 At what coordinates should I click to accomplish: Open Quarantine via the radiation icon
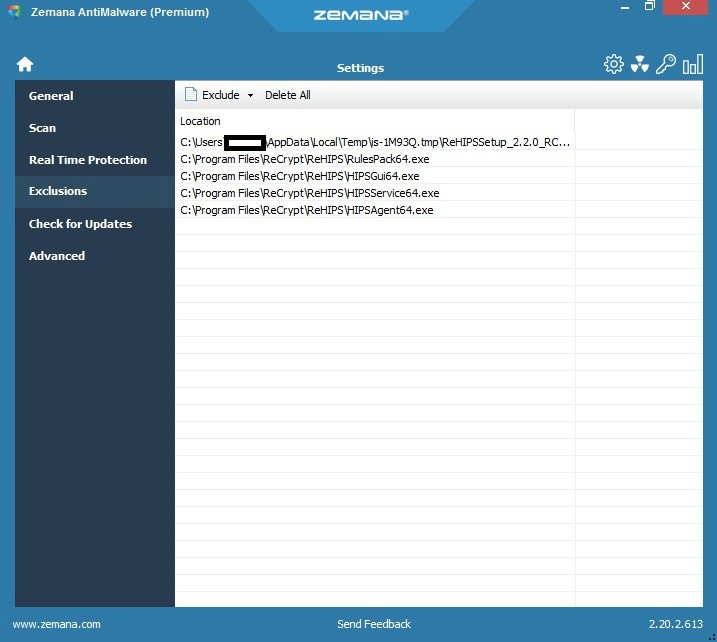point(639,64)
